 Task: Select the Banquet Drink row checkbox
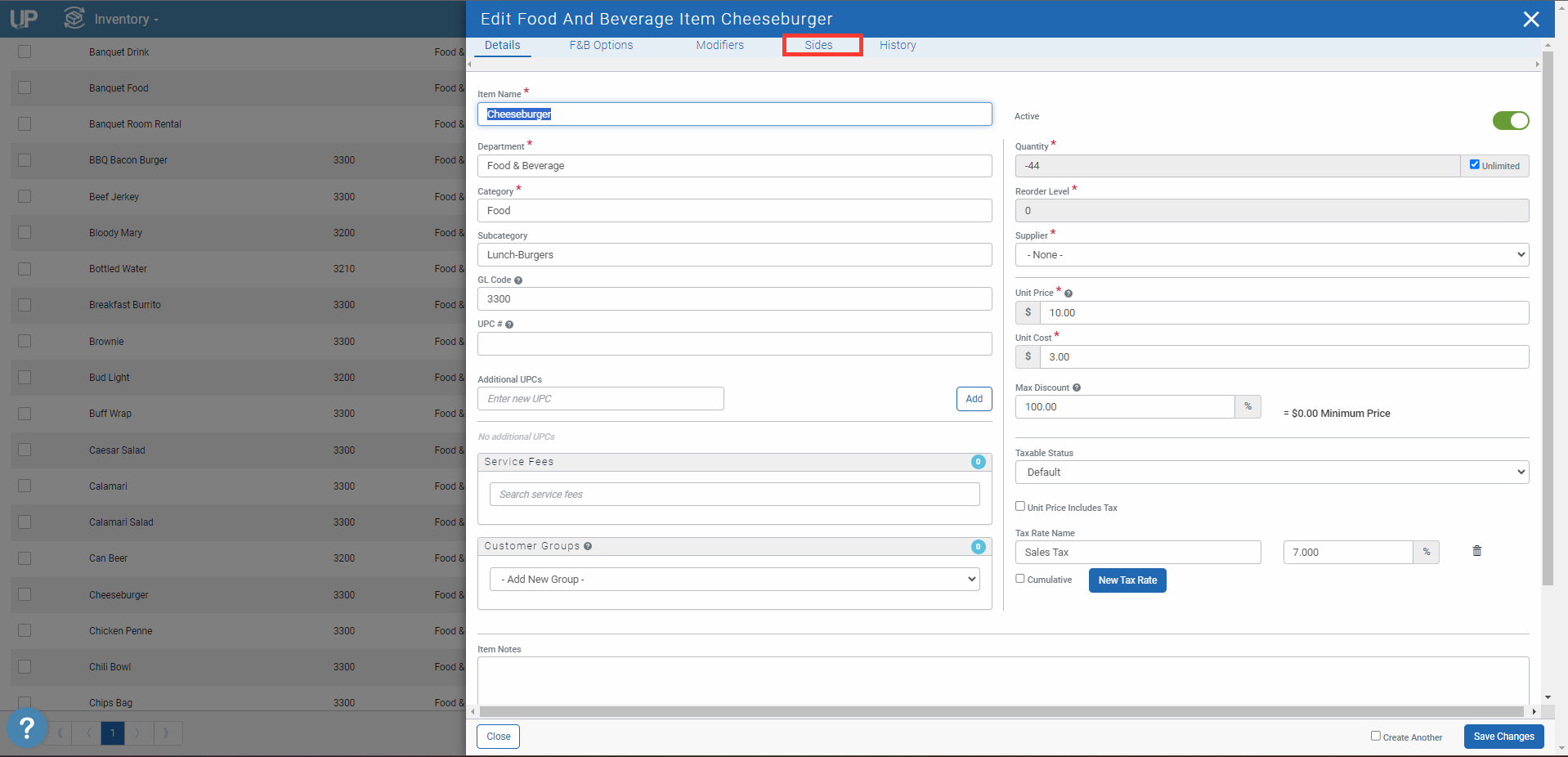pos(25,52)
